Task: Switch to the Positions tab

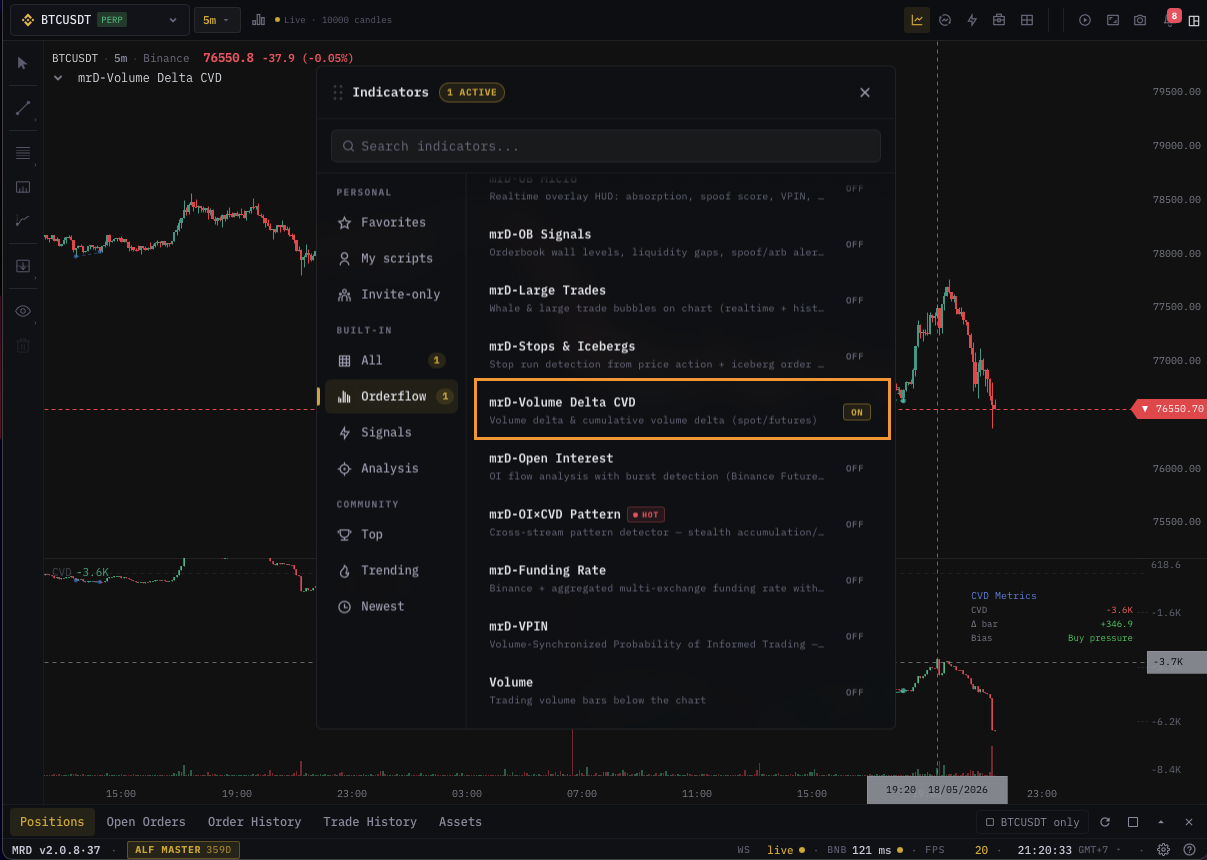Action: [x=52, y=822]
